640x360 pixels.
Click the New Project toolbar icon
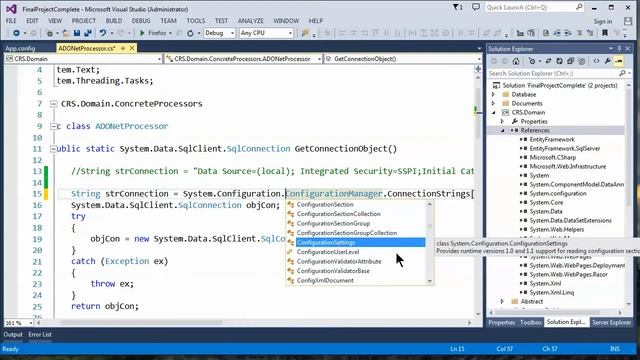[x=49, y=33]
